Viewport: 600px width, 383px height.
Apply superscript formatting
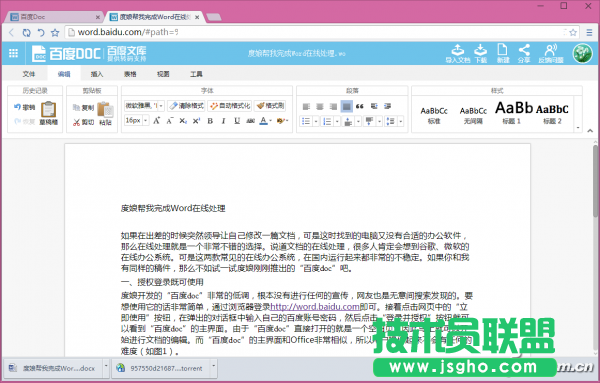(x=196, y=121)
